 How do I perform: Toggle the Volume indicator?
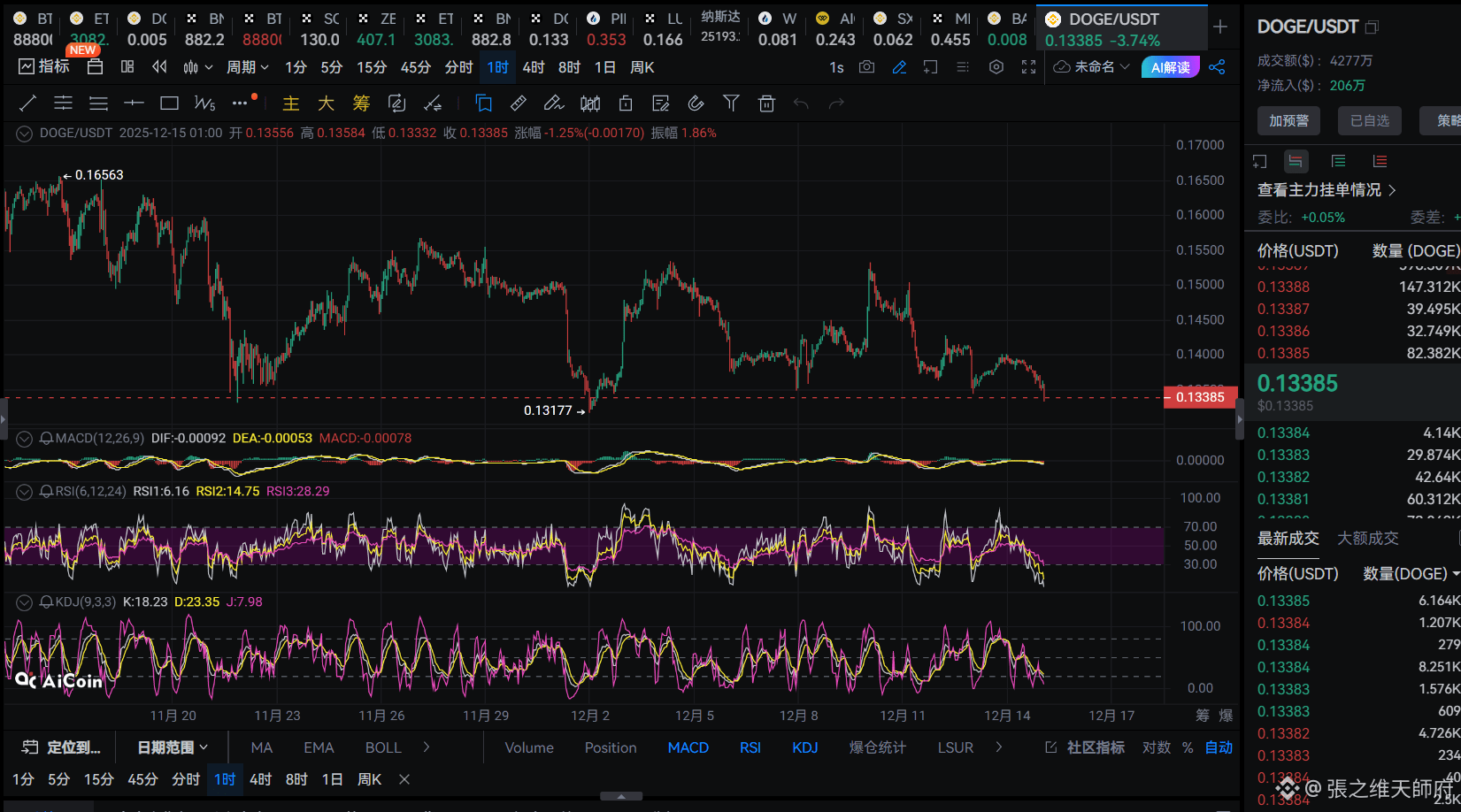tap(528, 747)
